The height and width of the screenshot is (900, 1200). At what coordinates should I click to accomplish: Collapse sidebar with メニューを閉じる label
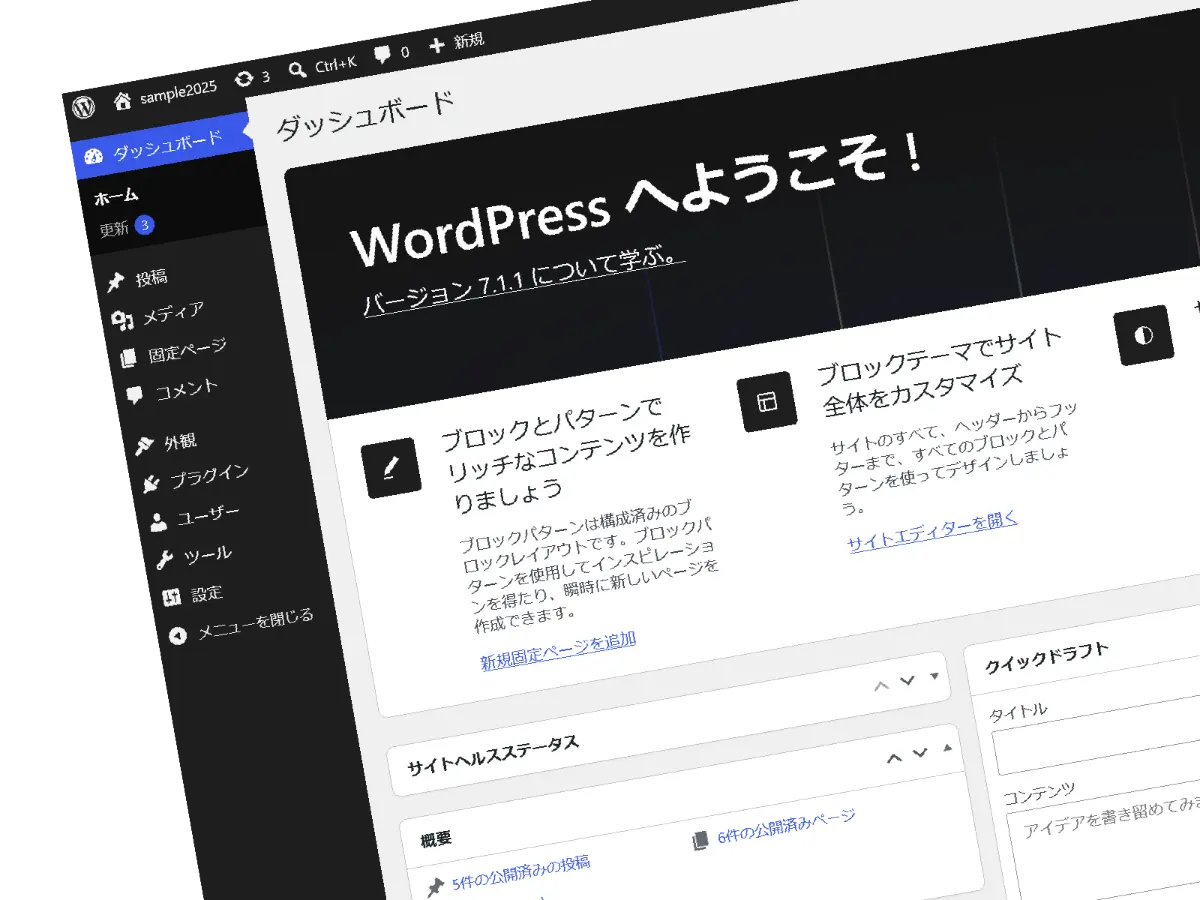pos(255,624)
